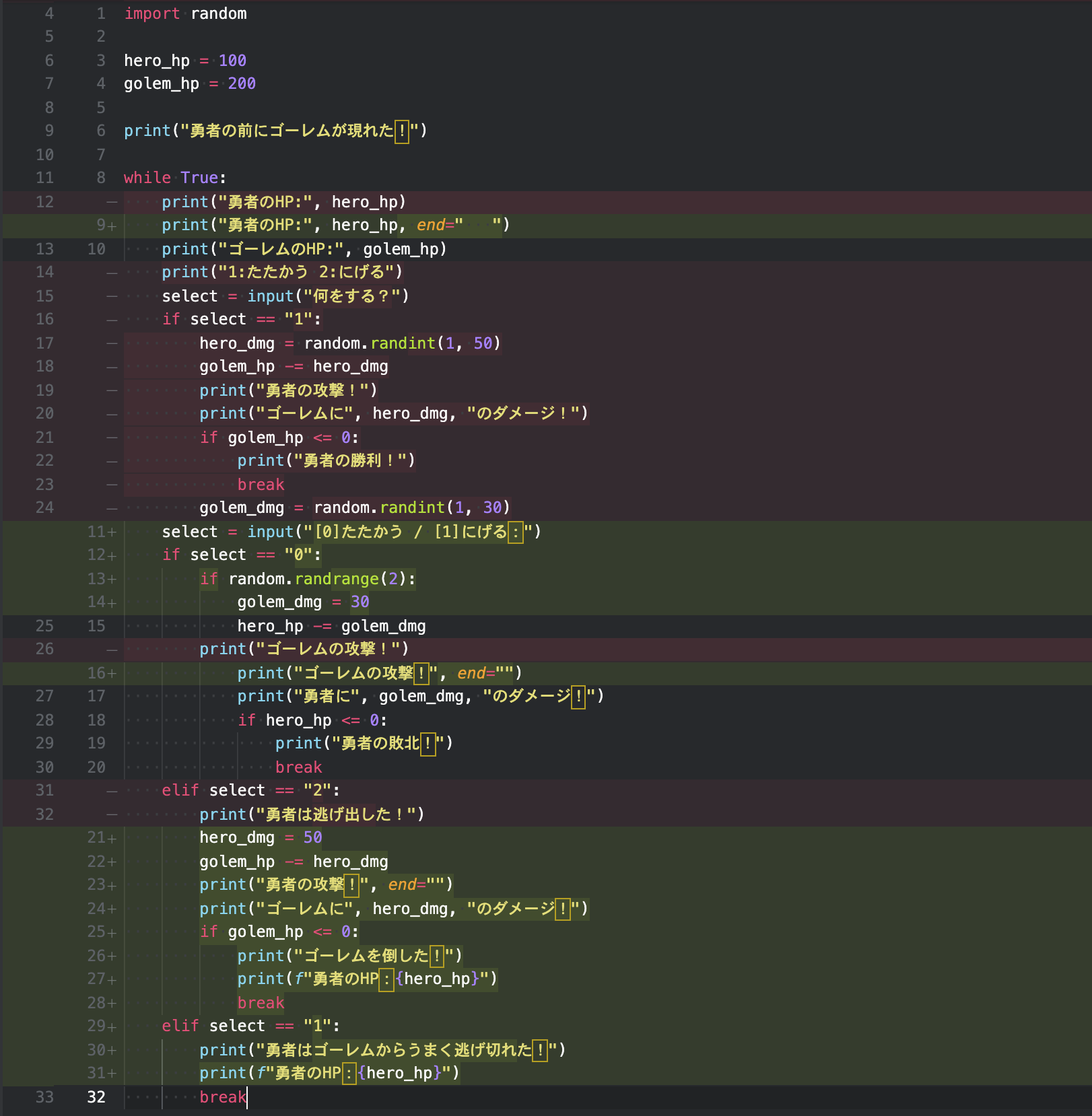Click the removed print("勇者は逃げ出した！") line
The width and height of the screenshot is (1092, 1116).
312,814
